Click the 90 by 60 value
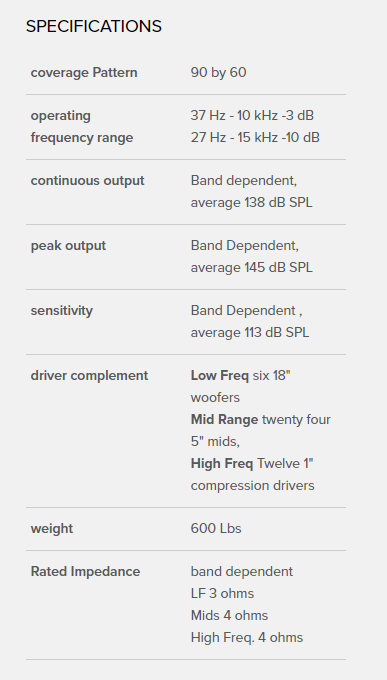387x680 pixels. click(218, 72)
